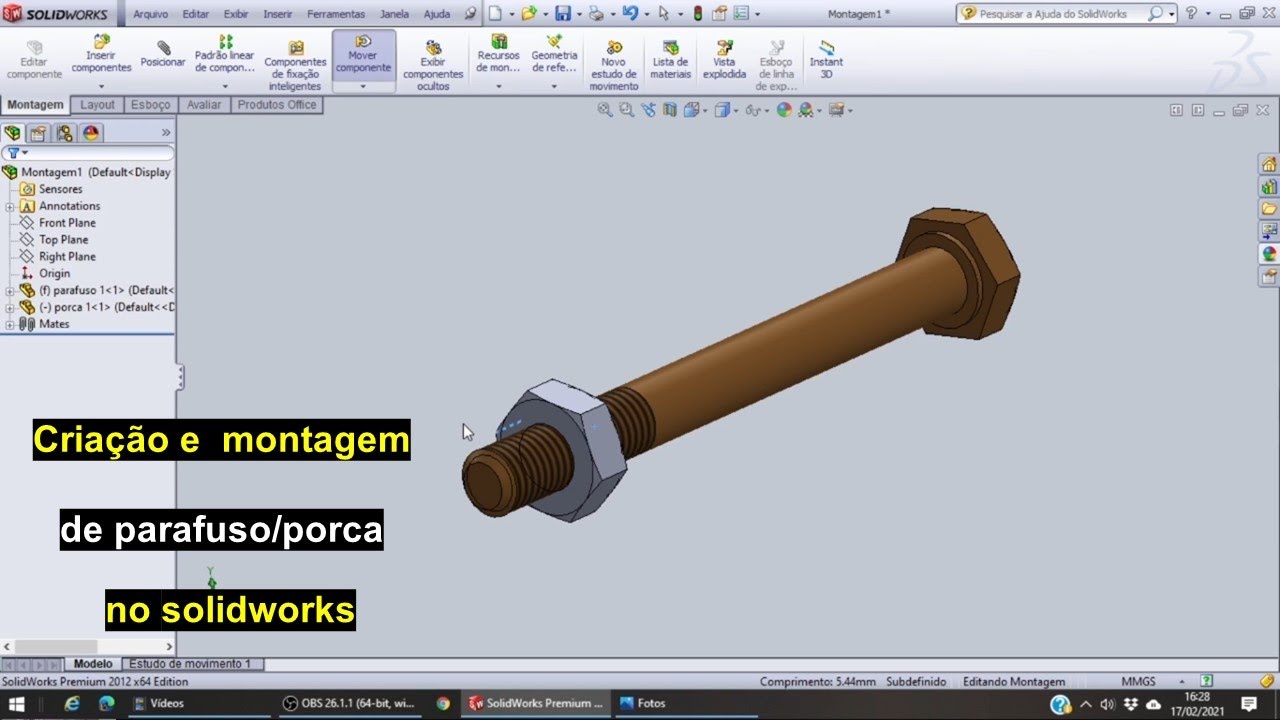The width and height of the screenshot is (1280, 720).
Task: Open Lista de materiais
Action: click(671, 60)
